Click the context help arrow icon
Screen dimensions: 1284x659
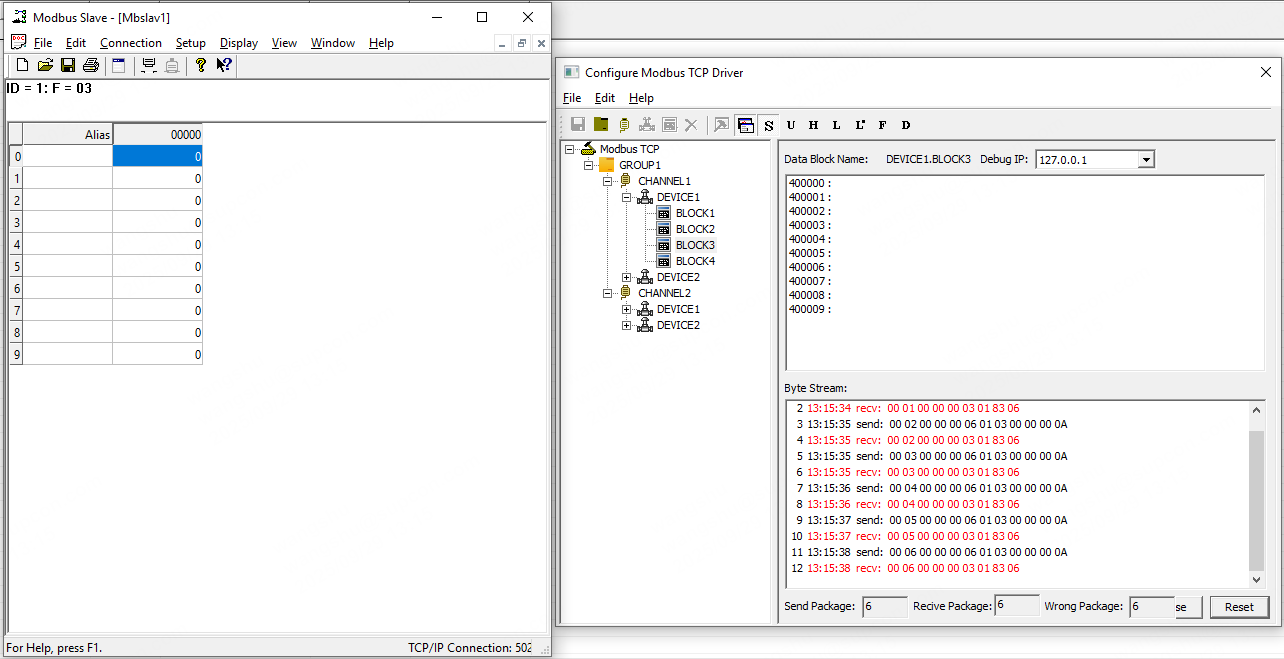[x=224, y=66]
